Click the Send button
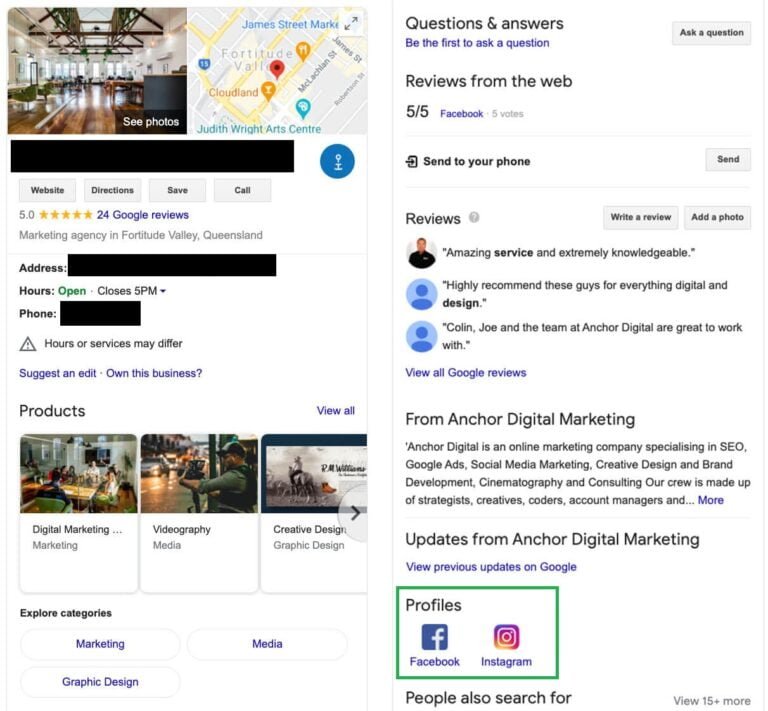This screenshot has height=711, width=768. (728, 160)
